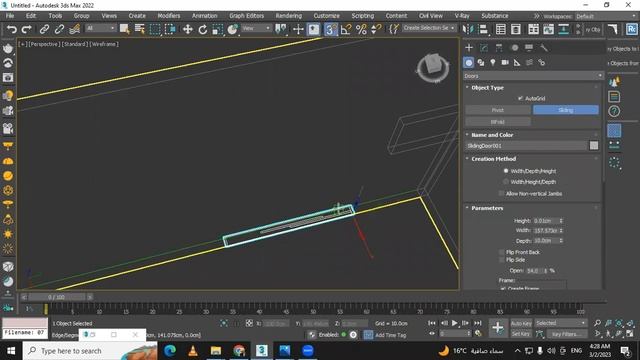The image size is (640, 360).
Task: Switch to Helpers category icon
Action: tap(517, 62)
